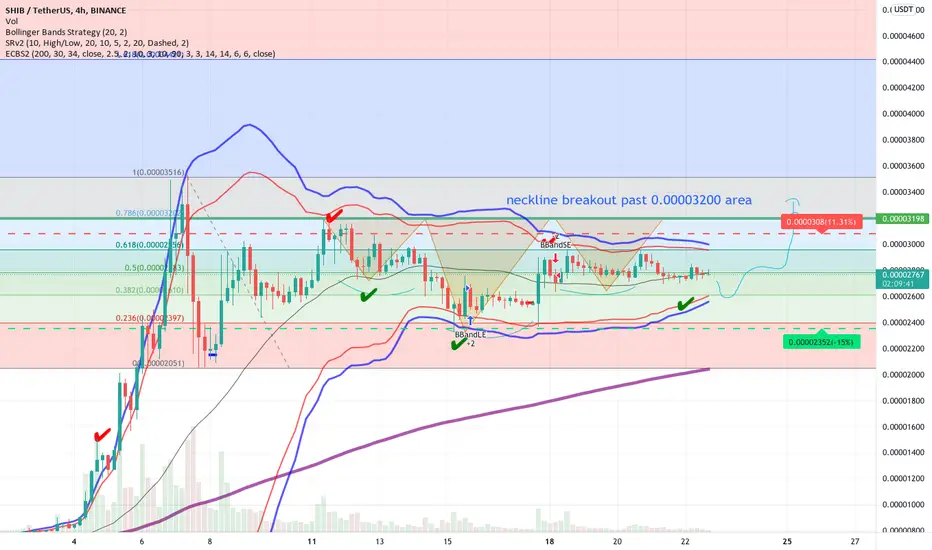The height and width of the screenshot is (550, 932).
Task: Click the BBandSE strategy entry label
Action: point(555,245)
